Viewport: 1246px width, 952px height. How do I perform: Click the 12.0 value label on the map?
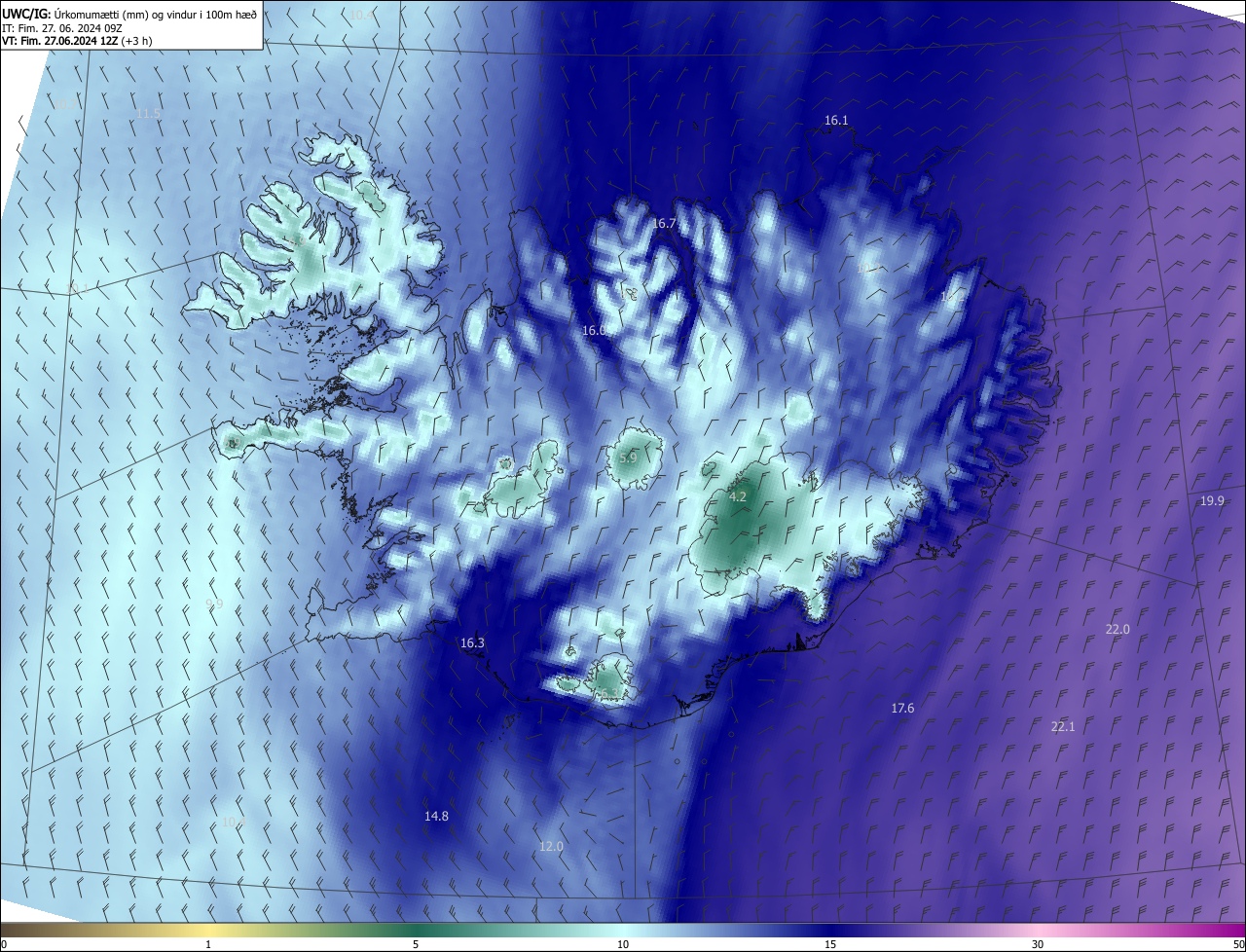click(x=551, y=847)
